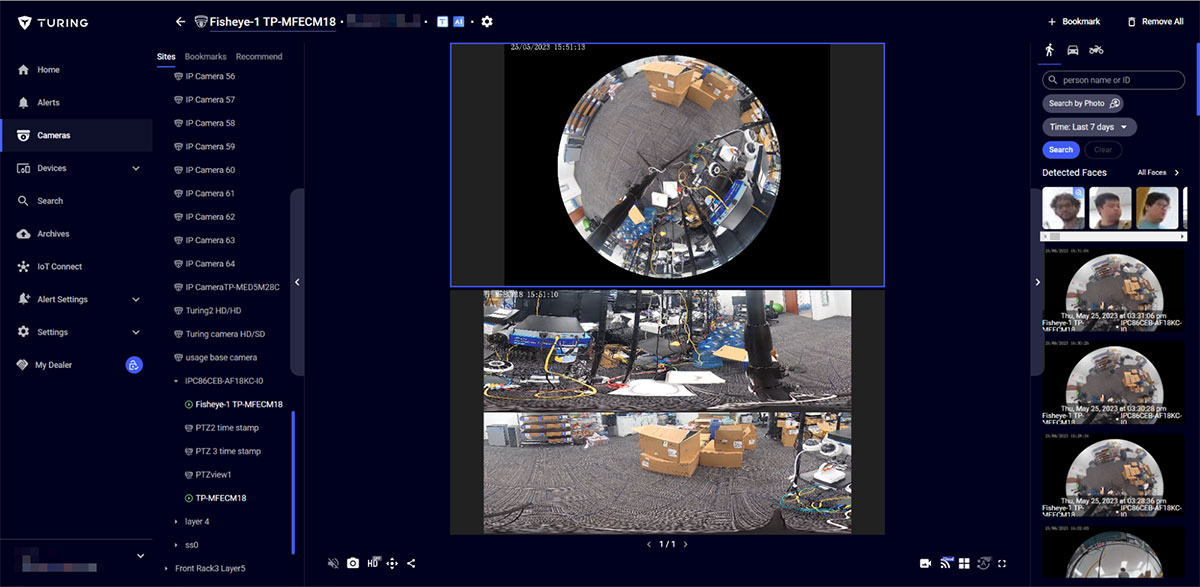Click the person name or ID field
This screenshot has height=587, width=1200.
(x=1113, y=80)
